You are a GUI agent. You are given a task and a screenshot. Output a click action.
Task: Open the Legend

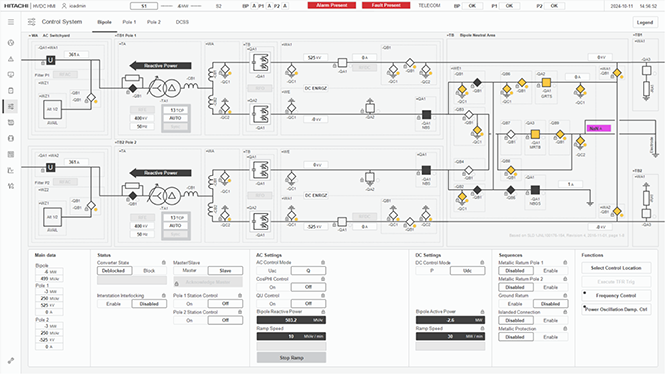(x=645, y=22)
